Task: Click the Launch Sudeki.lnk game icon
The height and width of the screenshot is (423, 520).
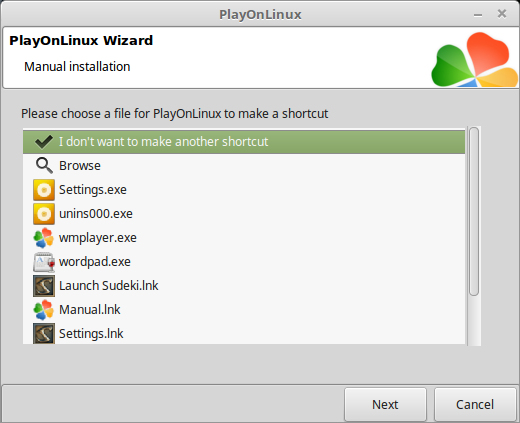Action: point(44,286)
